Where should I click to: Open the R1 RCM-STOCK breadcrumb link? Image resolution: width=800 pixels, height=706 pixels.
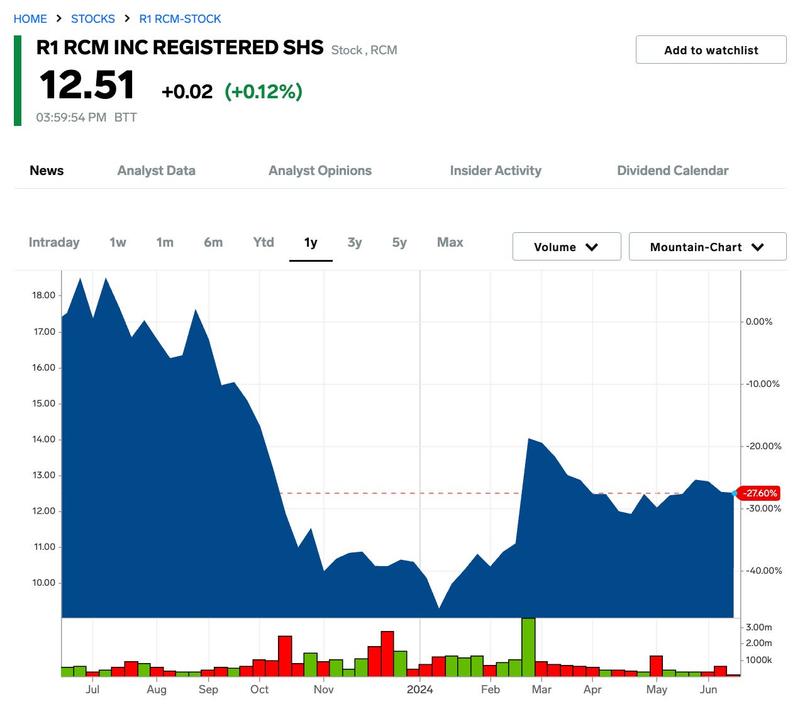pyautogui.click(x=180, y=19)
